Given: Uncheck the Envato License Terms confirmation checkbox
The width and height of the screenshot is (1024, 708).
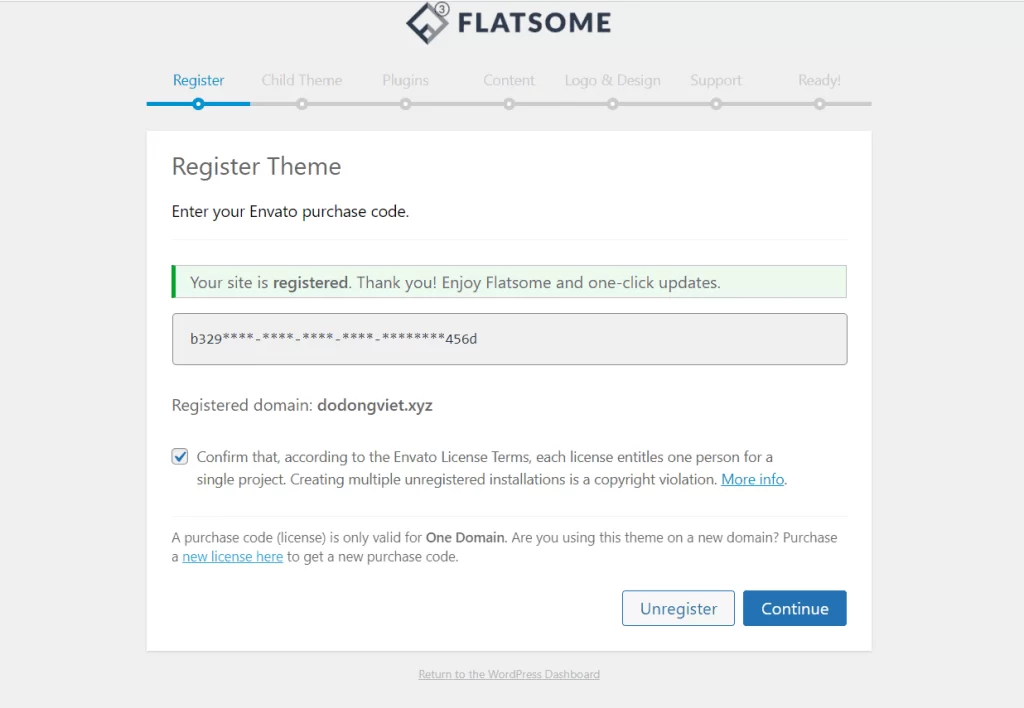Looking at the screenshot, I should tap(179, 456).
